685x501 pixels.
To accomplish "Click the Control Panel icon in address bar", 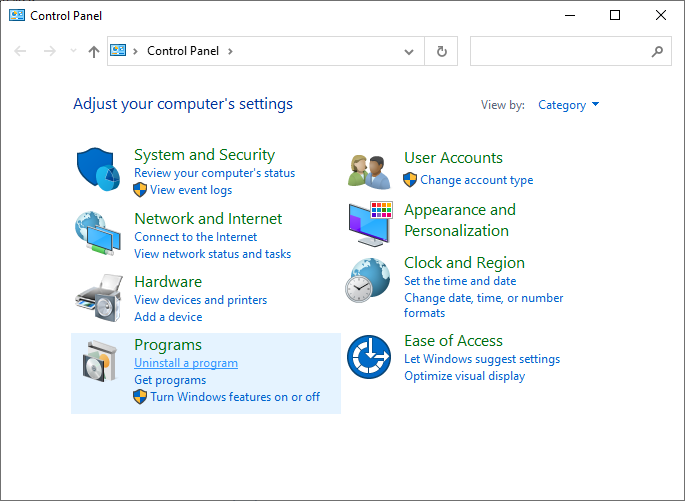I will 118,50.
